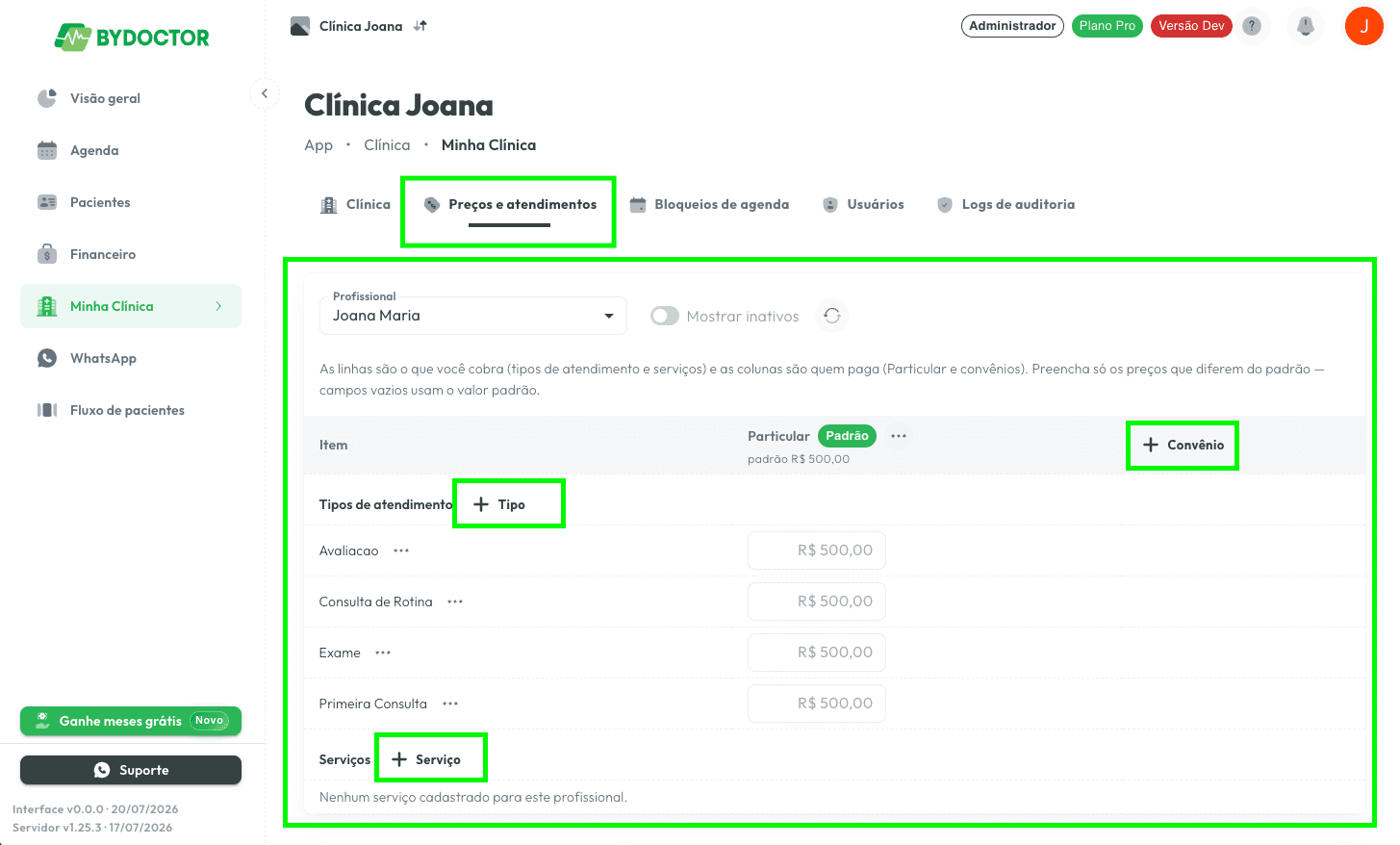The height and width of the screenshot is (845, 1400).
Task: Open the Profissional dropdown
Action: pos(473,316)
